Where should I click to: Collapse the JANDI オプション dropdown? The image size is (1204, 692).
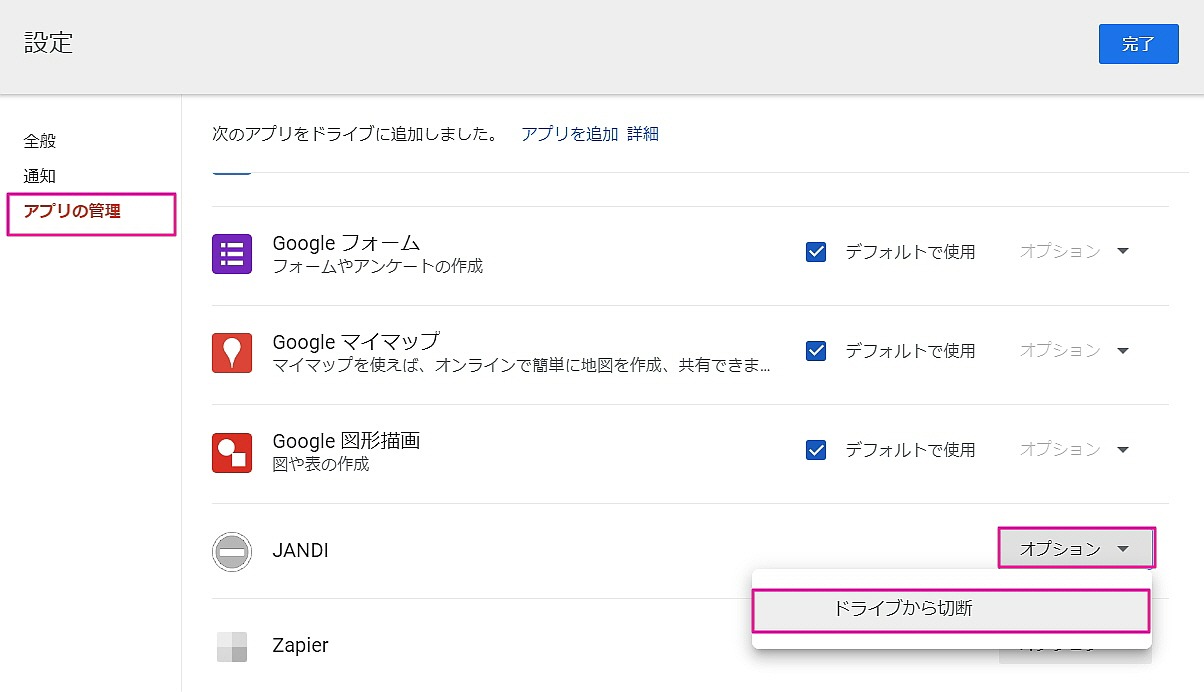click(x=1075, y=549)
